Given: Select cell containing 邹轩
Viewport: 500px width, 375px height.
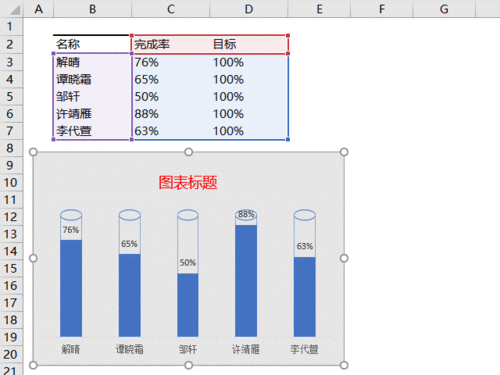Looking at the screenshot, I should (x=92, y=97).
